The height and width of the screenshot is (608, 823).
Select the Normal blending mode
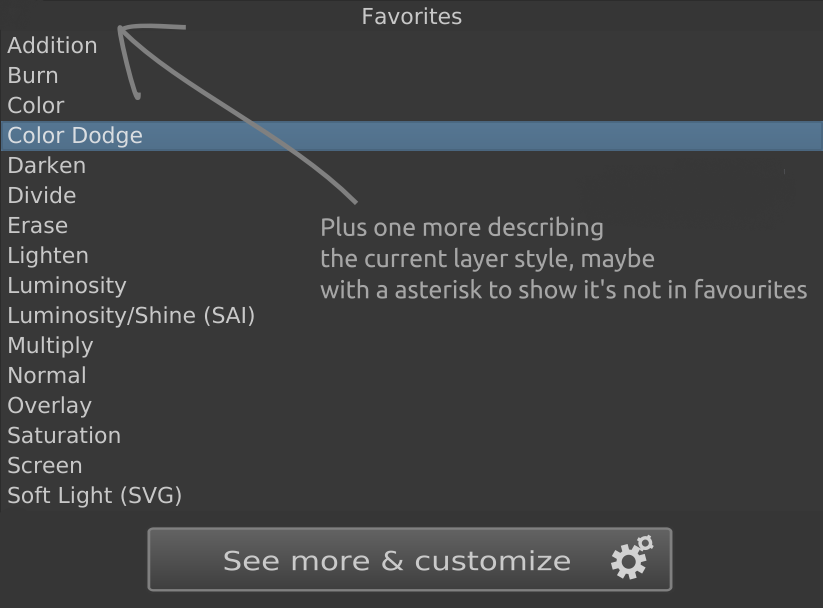point(47,376)
